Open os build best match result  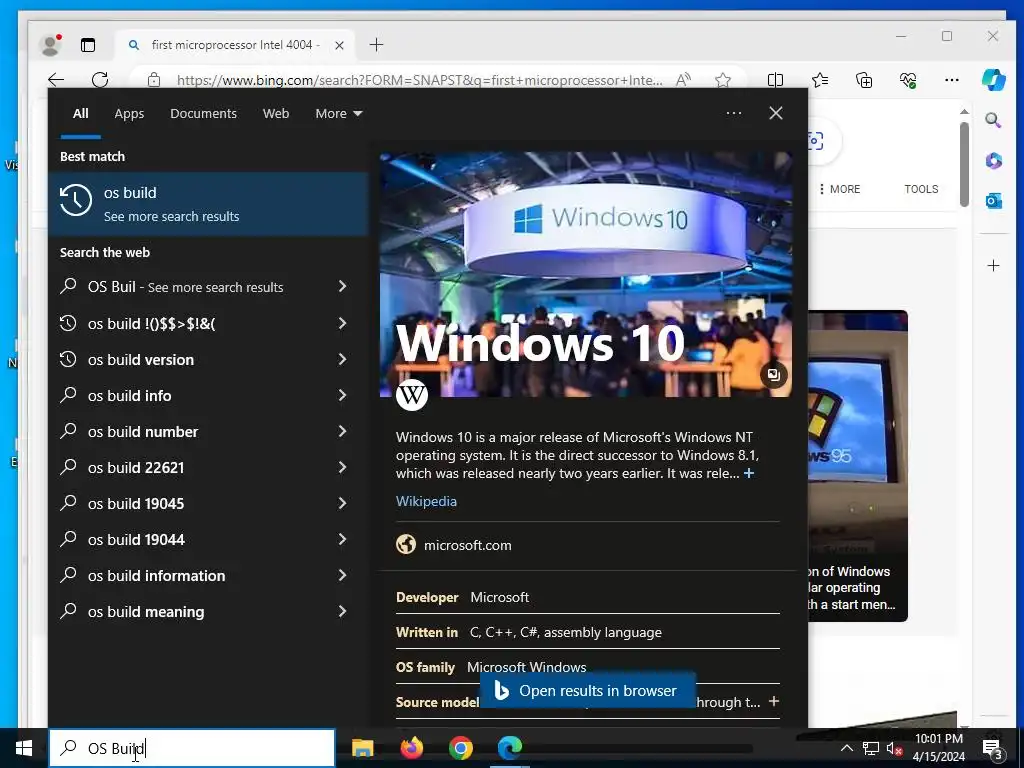208,204
